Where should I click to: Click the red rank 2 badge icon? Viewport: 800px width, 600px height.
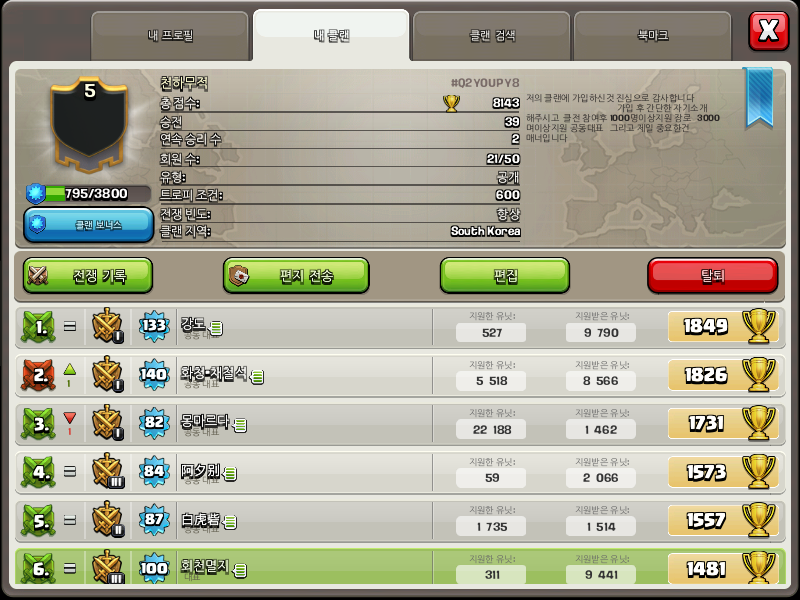coord(38,375)
